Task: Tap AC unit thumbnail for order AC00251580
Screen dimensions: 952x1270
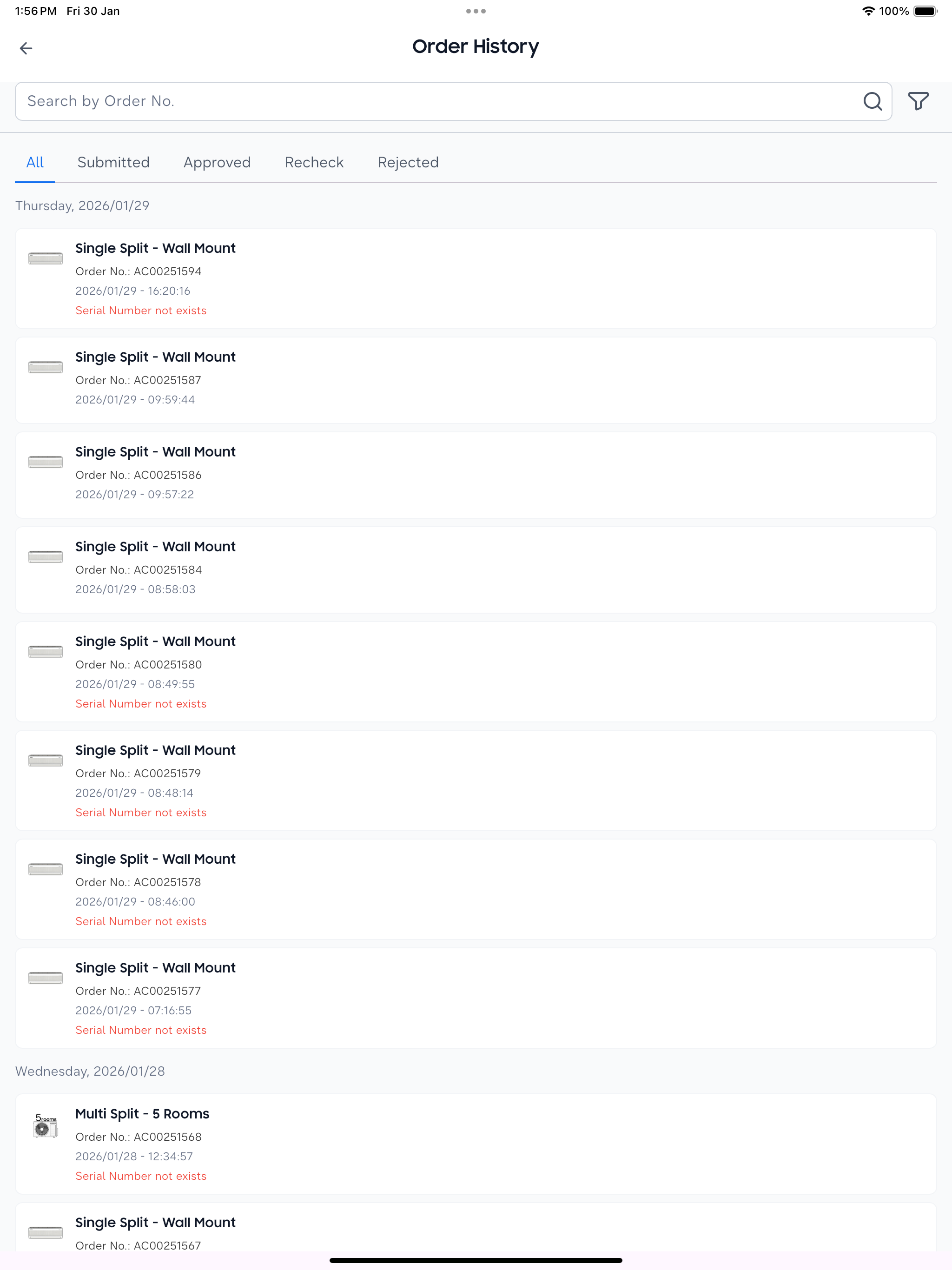Action: (x=46, y=651)
